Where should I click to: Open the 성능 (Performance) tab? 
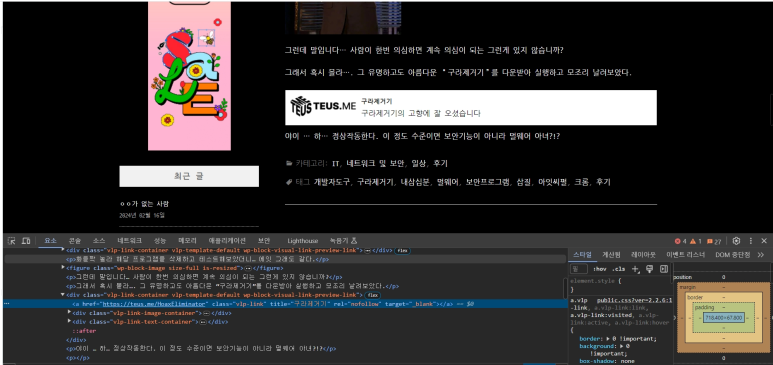[x=160, y=241]
